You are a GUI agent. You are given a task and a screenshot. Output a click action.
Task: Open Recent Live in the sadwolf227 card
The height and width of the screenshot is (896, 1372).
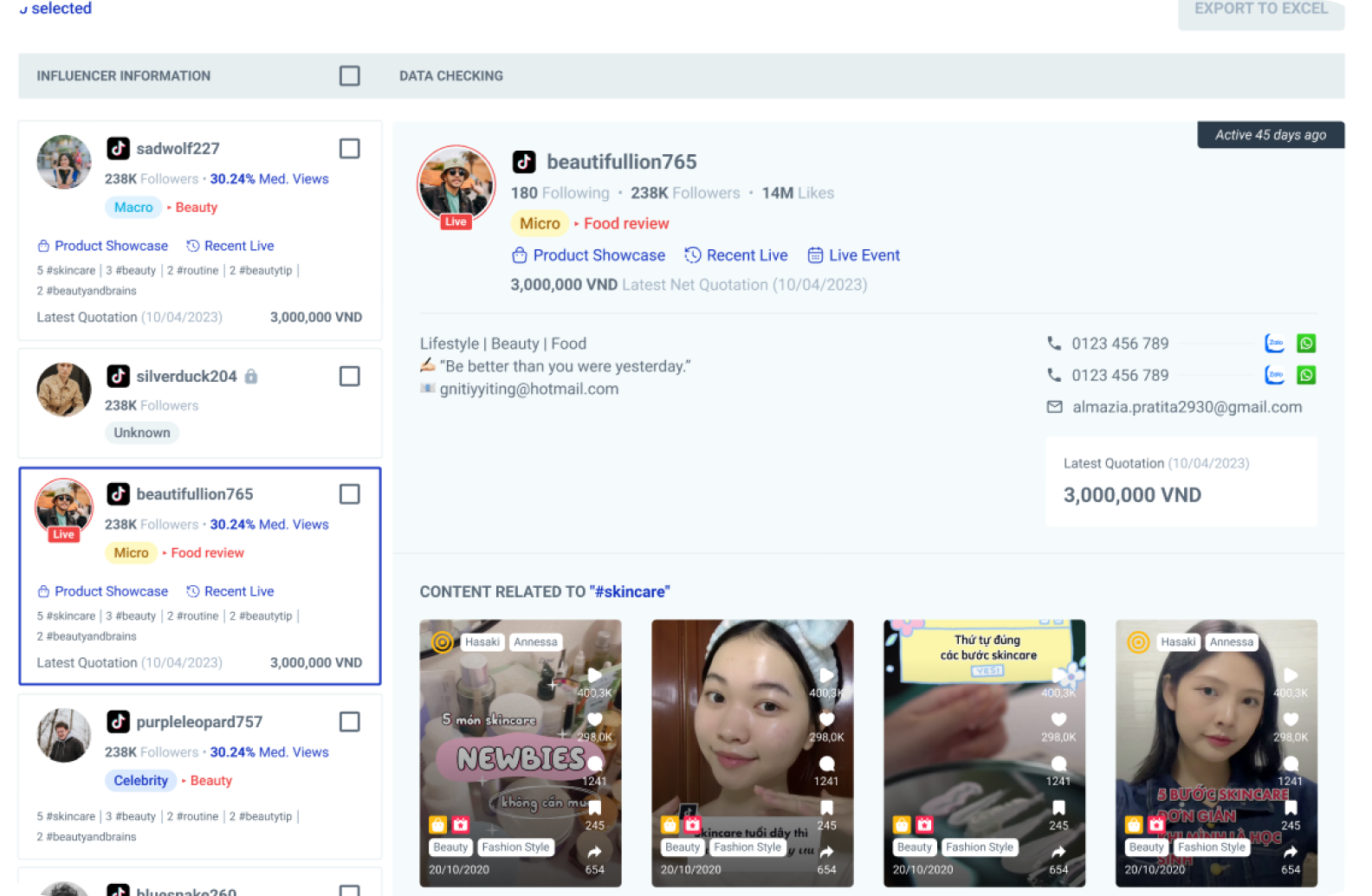(x=230, y=246)
